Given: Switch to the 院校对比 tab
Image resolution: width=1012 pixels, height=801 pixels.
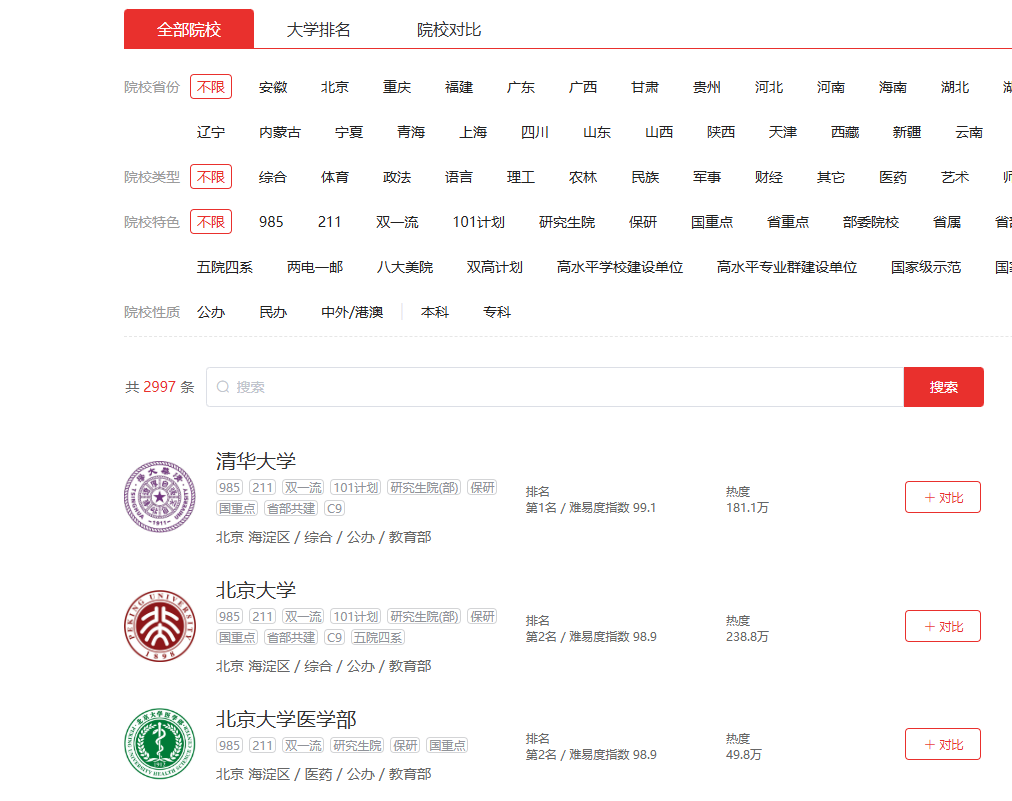Looking at the screenshot, I should [x=448, y=29].
